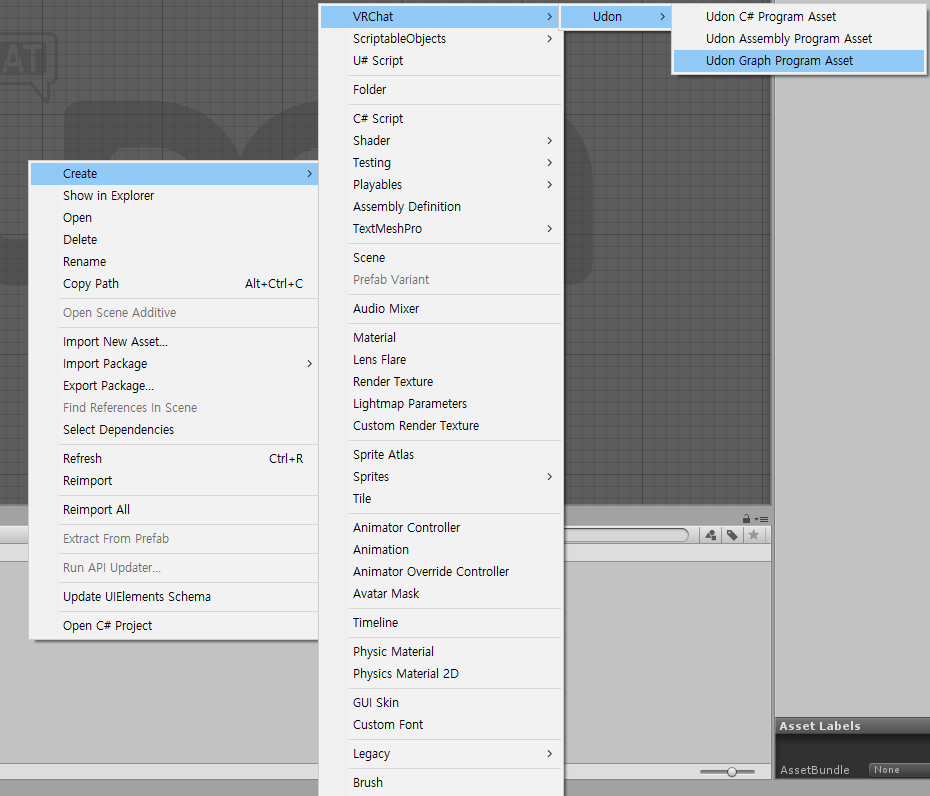Create a Brush asset
This screenshot has width=930, height=796.
pos(439,782)
